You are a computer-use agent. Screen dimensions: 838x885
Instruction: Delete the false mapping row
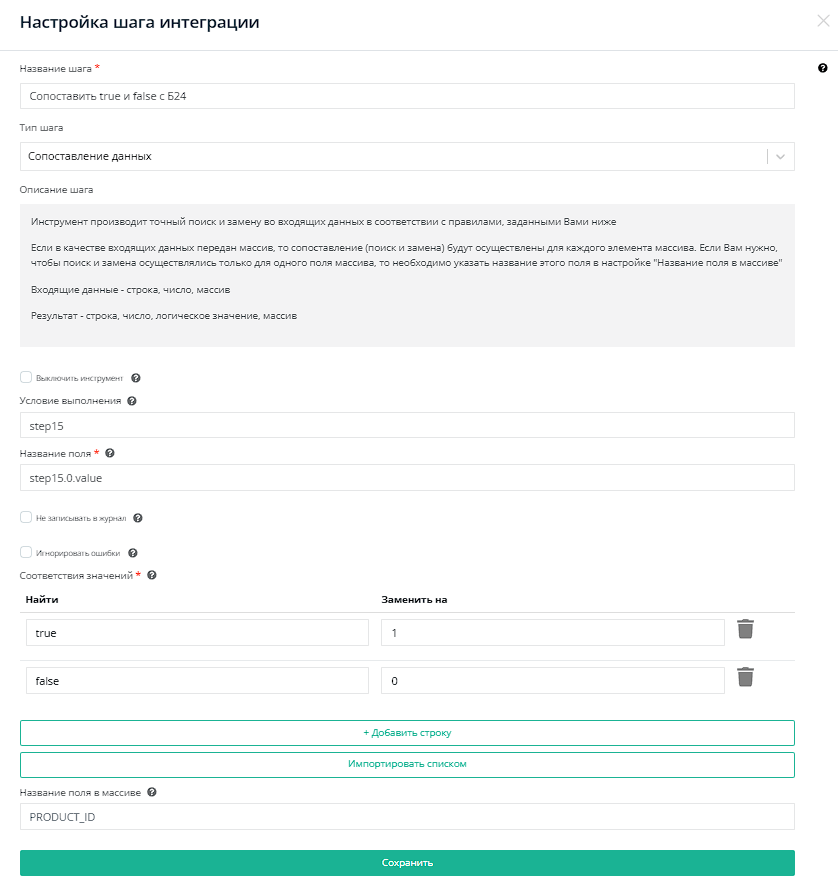tap(745, 678)
